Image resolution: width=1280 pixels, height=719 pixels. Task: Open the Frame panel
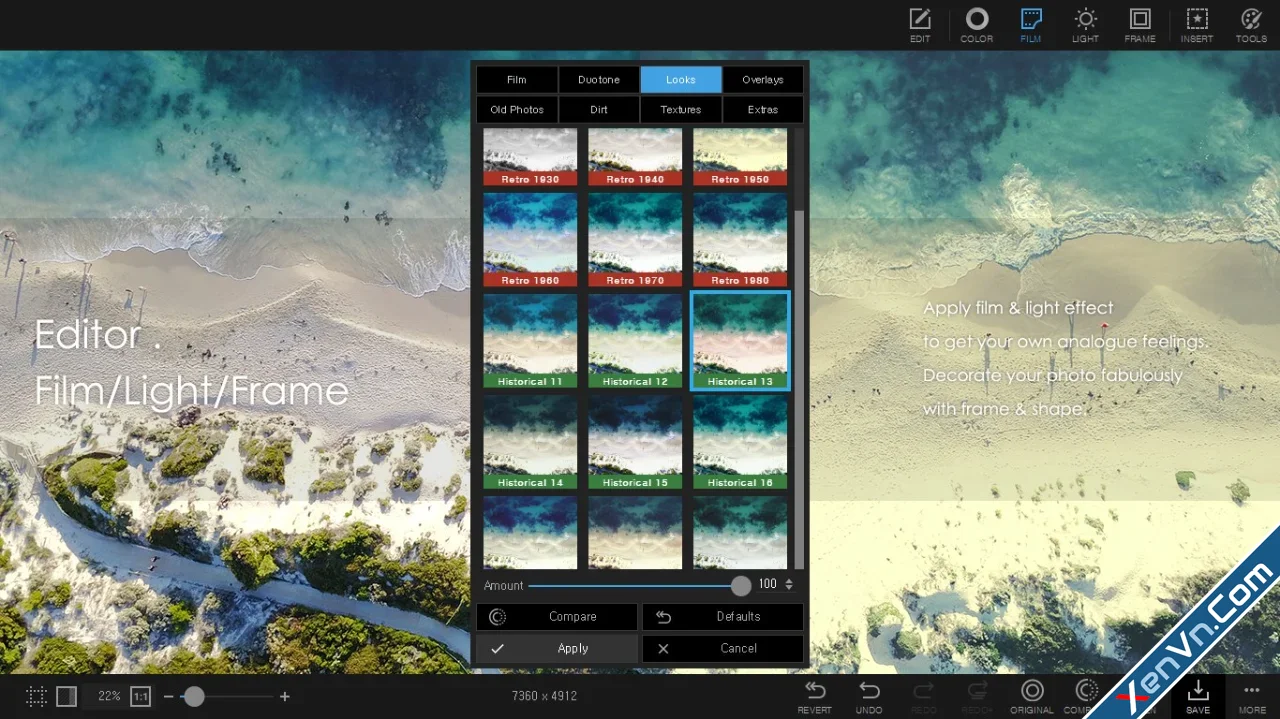(x=1140, y=25)
